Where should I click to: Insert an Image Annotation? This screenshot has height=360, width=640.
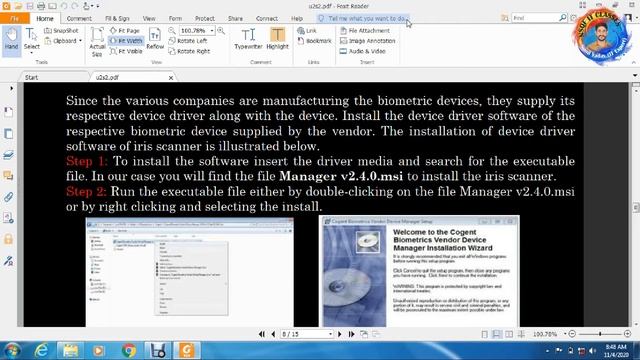tap(367, 41)
